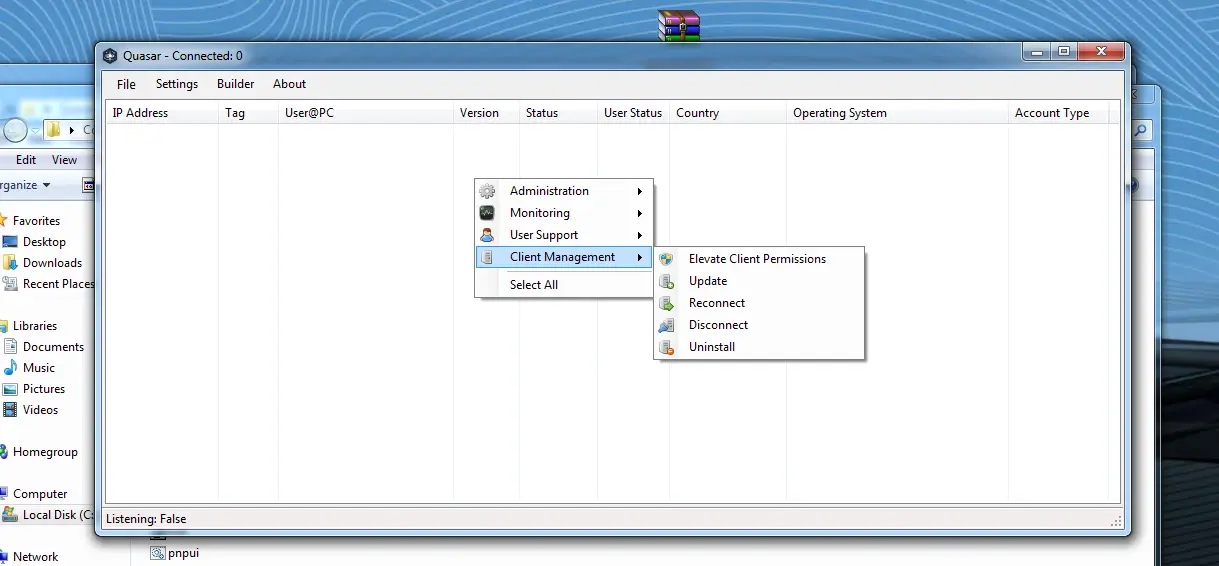Screen dimensions: 1219x566
Task: Sort by Operating System column header
Action: pyautogui.click(x=897, y=113)
